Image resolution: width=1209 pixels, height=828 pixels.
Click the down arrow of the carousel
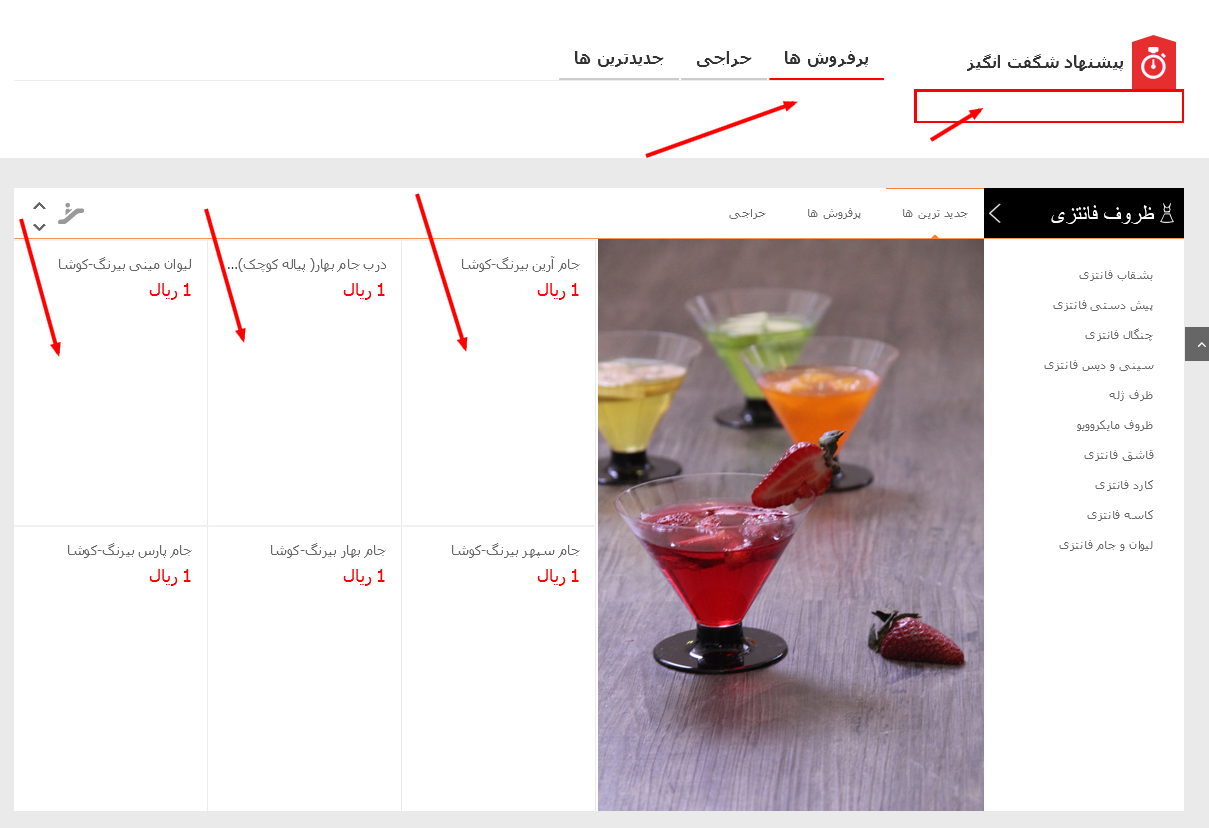(x=39, y=226)
